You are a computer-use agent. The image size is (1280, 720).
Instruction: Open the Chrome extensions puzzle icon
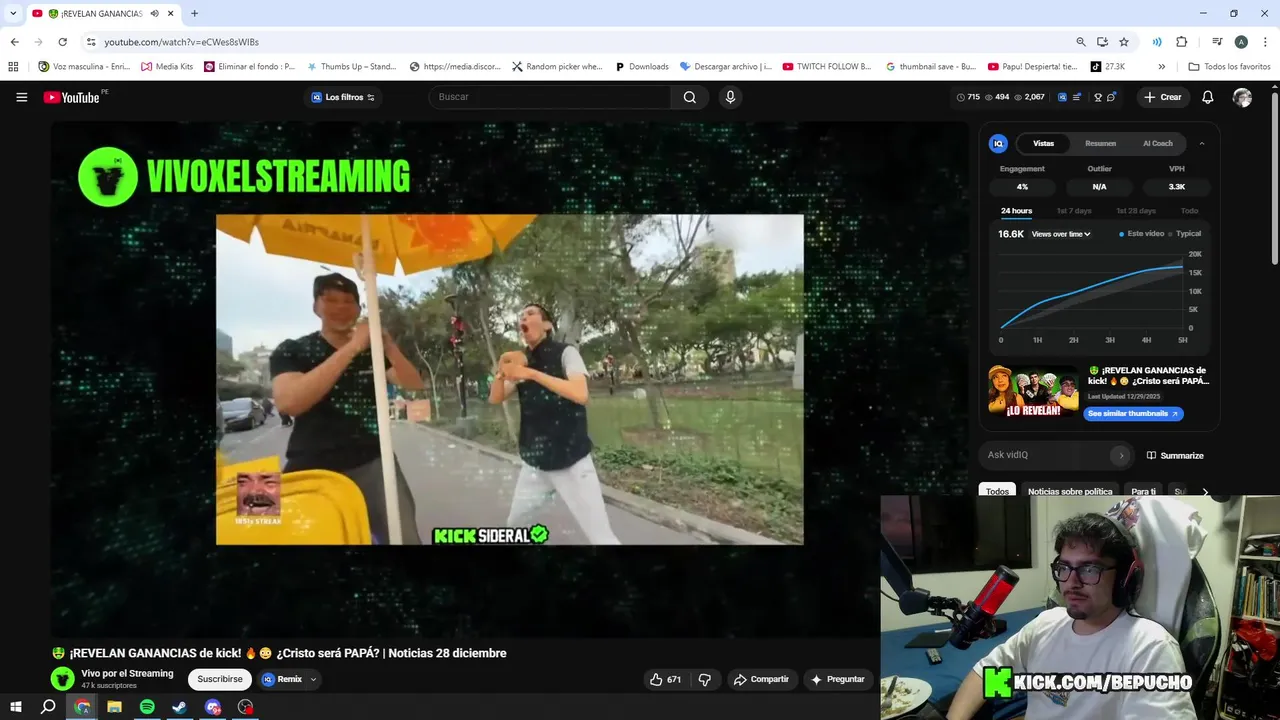[1181, 42]
